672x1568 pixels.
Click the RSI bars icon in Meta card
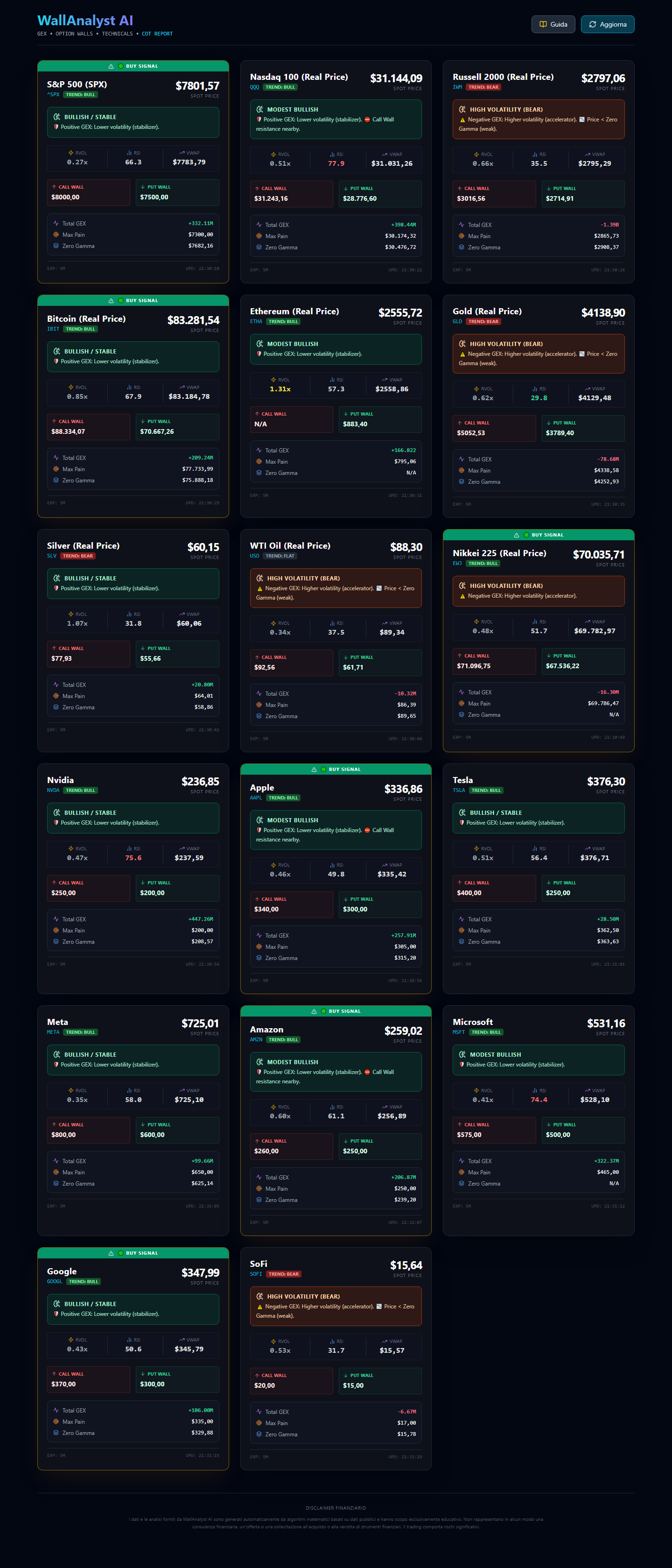pos(129,1090)
